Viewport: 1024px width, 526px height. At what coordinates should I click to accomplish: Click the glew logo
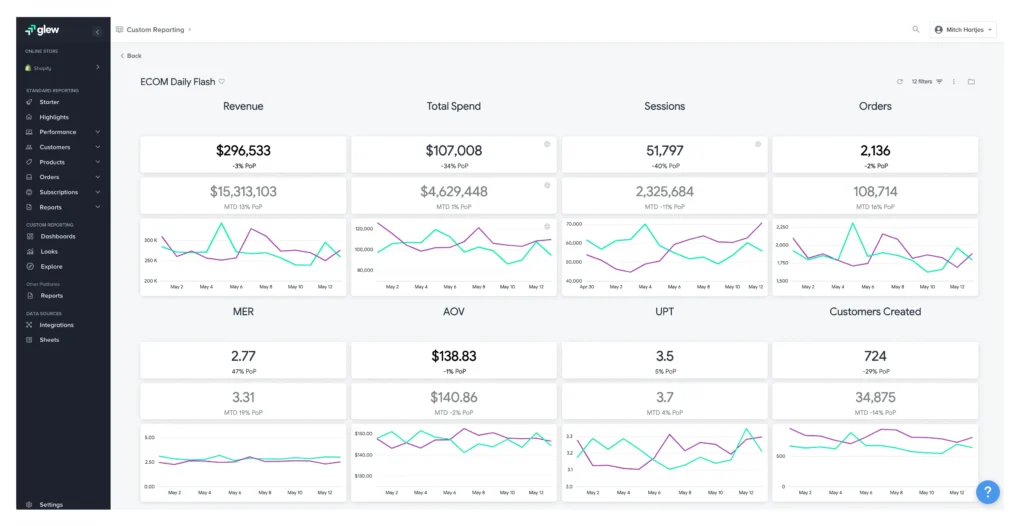[42, 30]
